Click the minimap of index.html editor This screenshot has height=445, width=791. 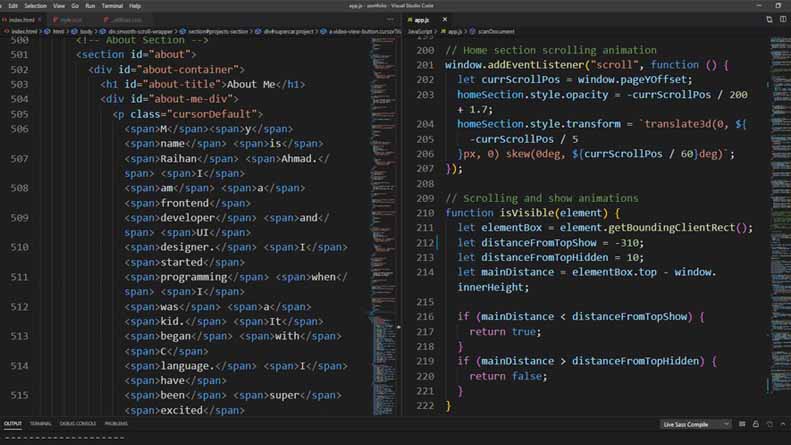(386, 226)
